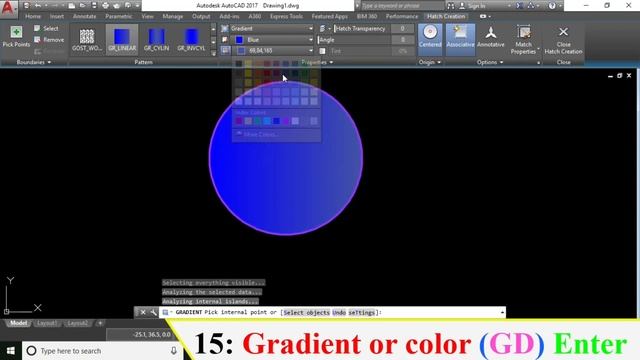Choose the GR_INVCYL gradient pattern
The width and height of the screenshot is (640, 360).
pyautogui.click(x=191, y=39)
